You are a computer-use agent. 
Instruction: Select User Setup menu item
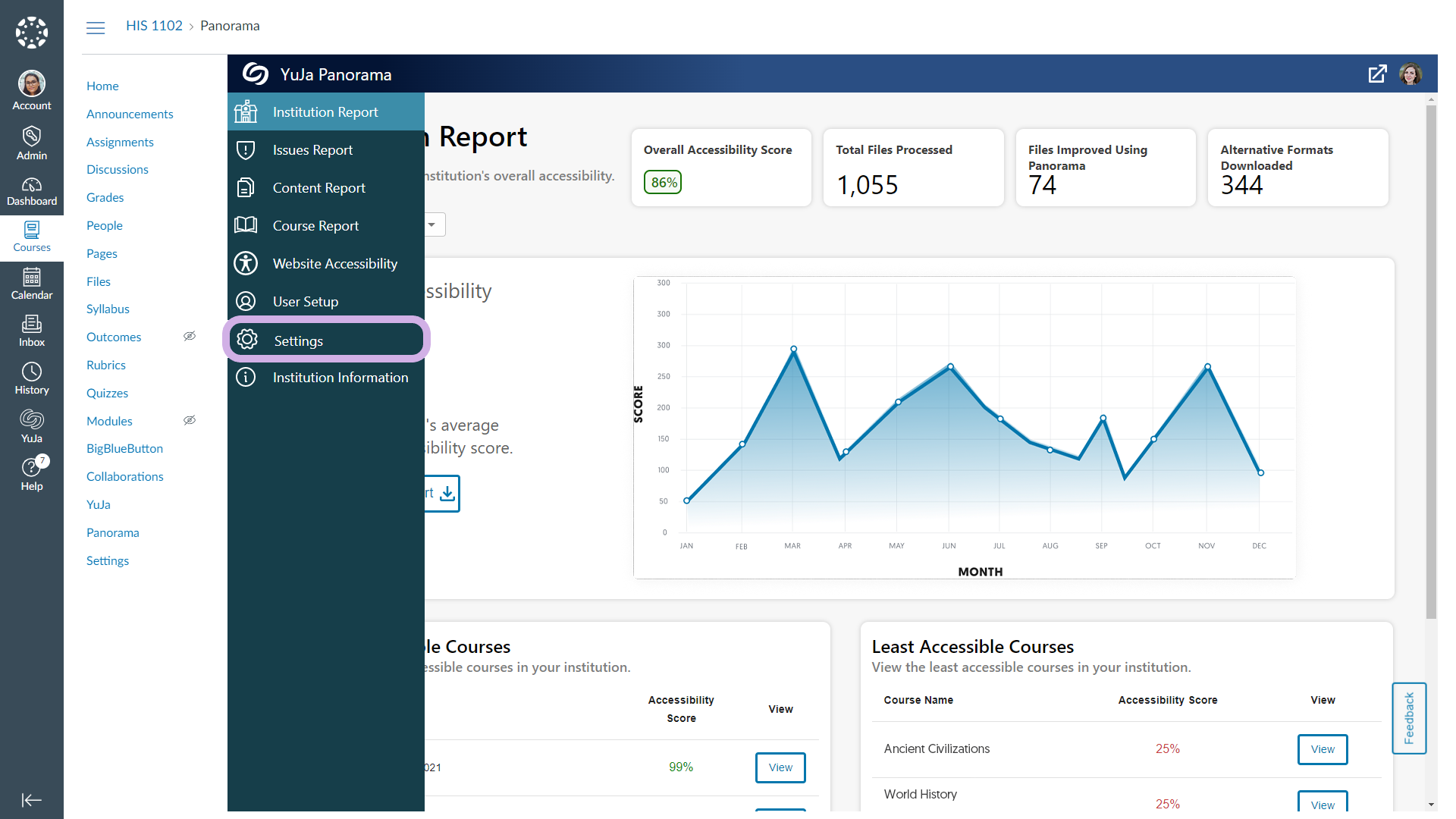305,302
